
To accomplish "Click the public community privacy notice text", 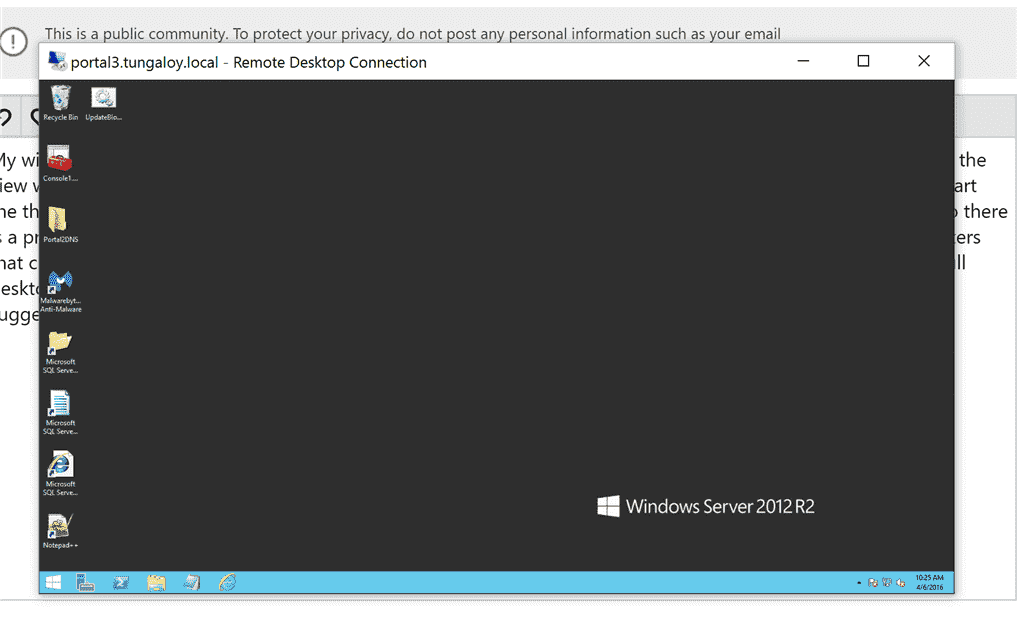I will pyautogui.click(x=413, y=34).
